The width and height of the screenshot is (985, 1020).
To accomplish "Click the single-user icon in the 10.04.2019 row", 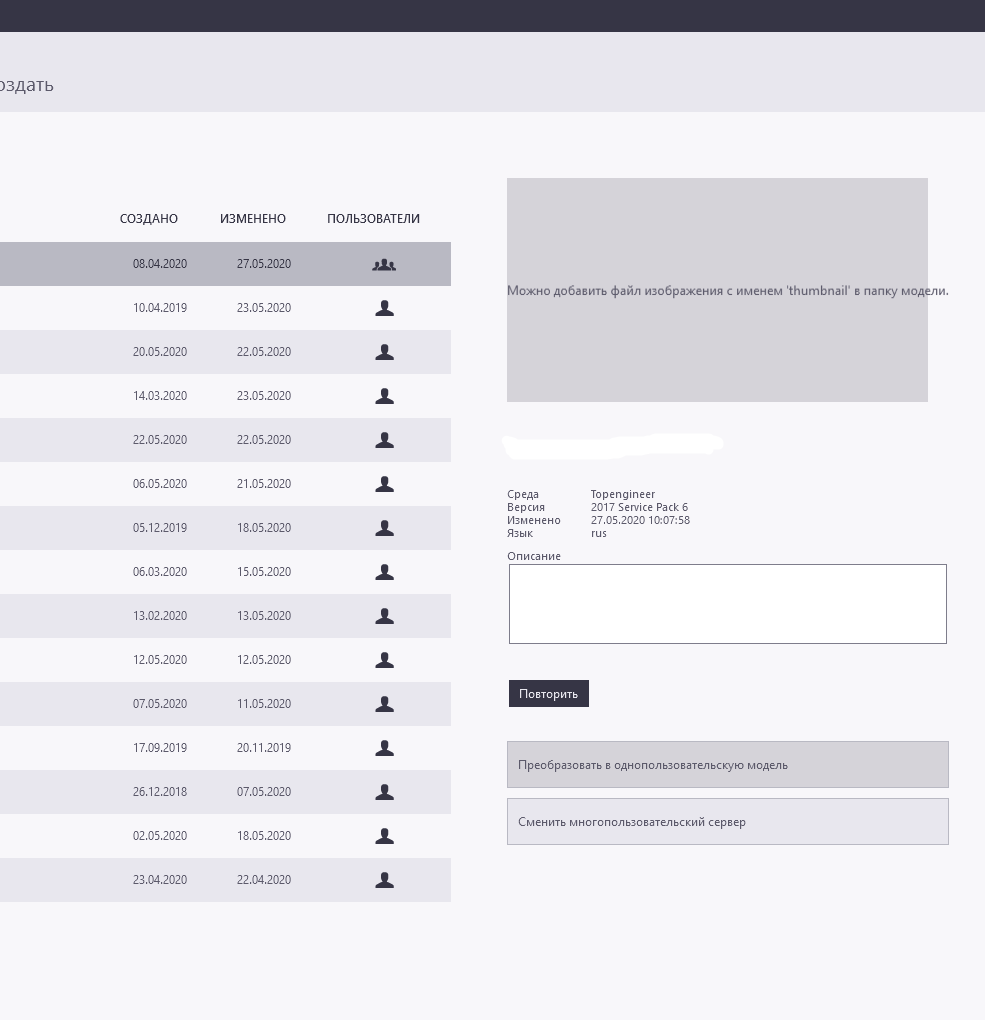I will 385,308.
